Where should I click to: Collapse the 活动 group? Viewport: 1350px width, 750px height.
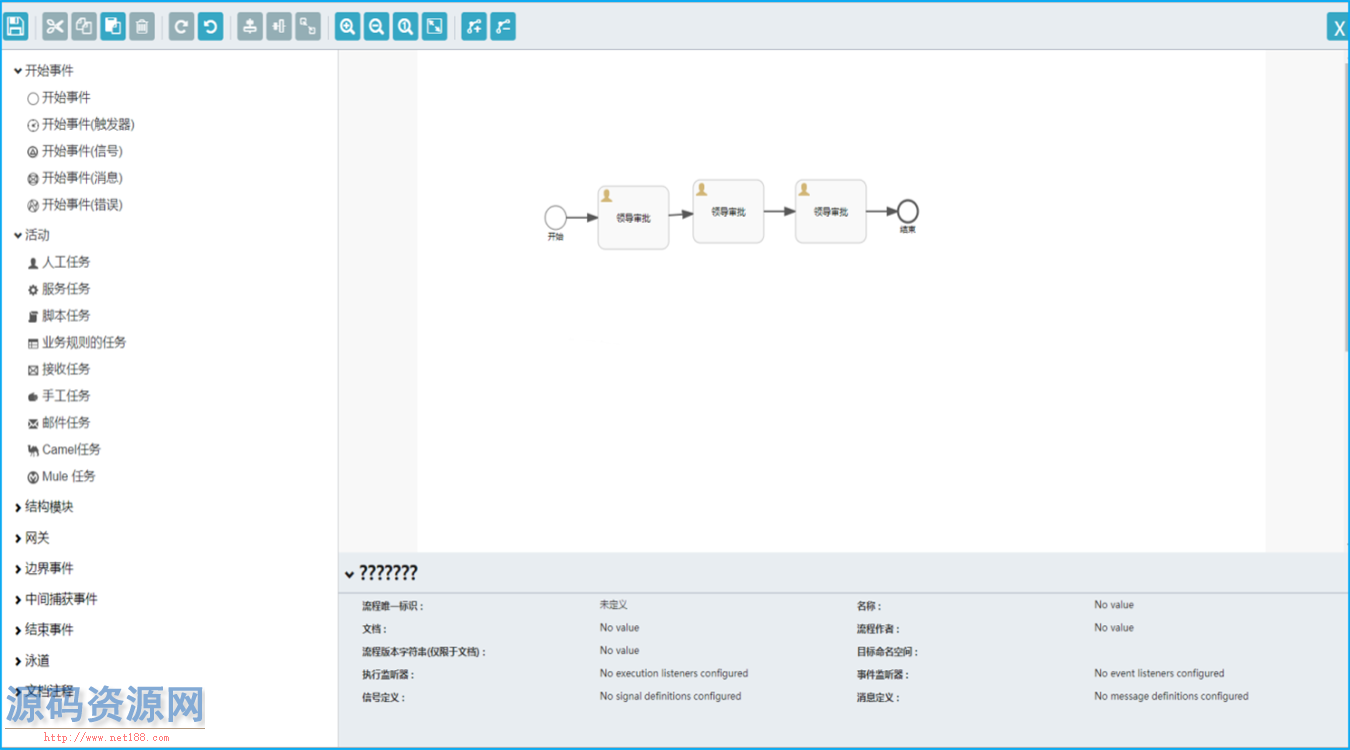click(31, 235)
